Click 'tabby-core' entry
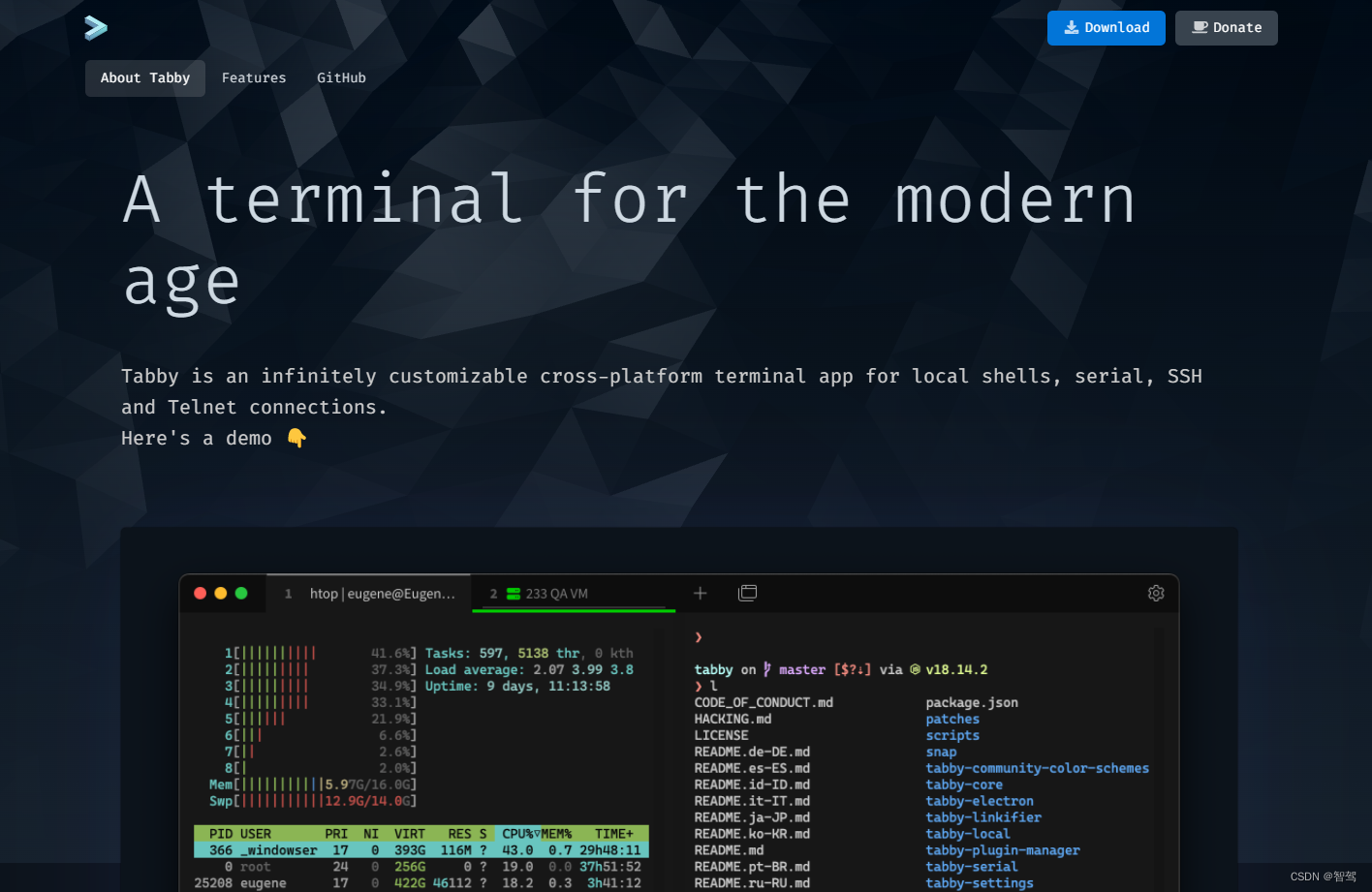The image size is (1372, 892). tap(964, 784)
